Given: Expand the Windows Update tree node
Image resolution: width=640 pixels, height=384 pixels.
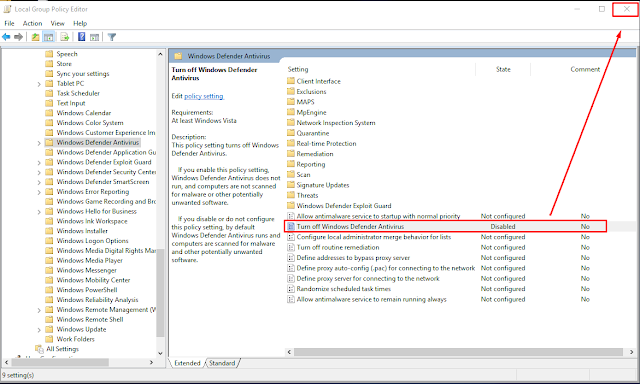Looking at the screenshot, I should click(x=39, y=330).
